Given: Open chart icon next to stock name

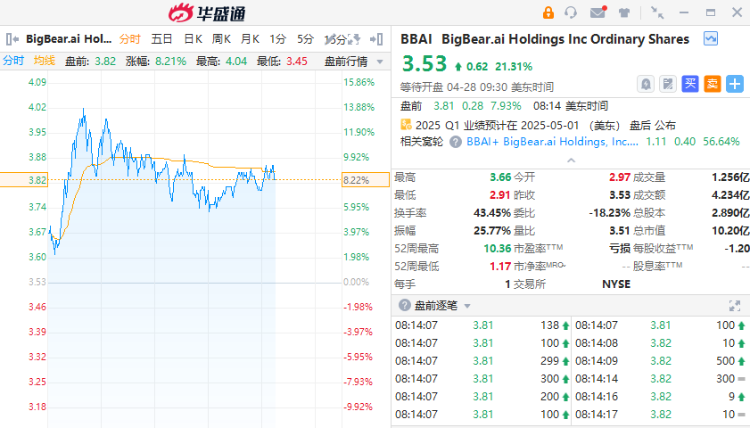Looking at the screenshot, I should click(x=710, y=39).
